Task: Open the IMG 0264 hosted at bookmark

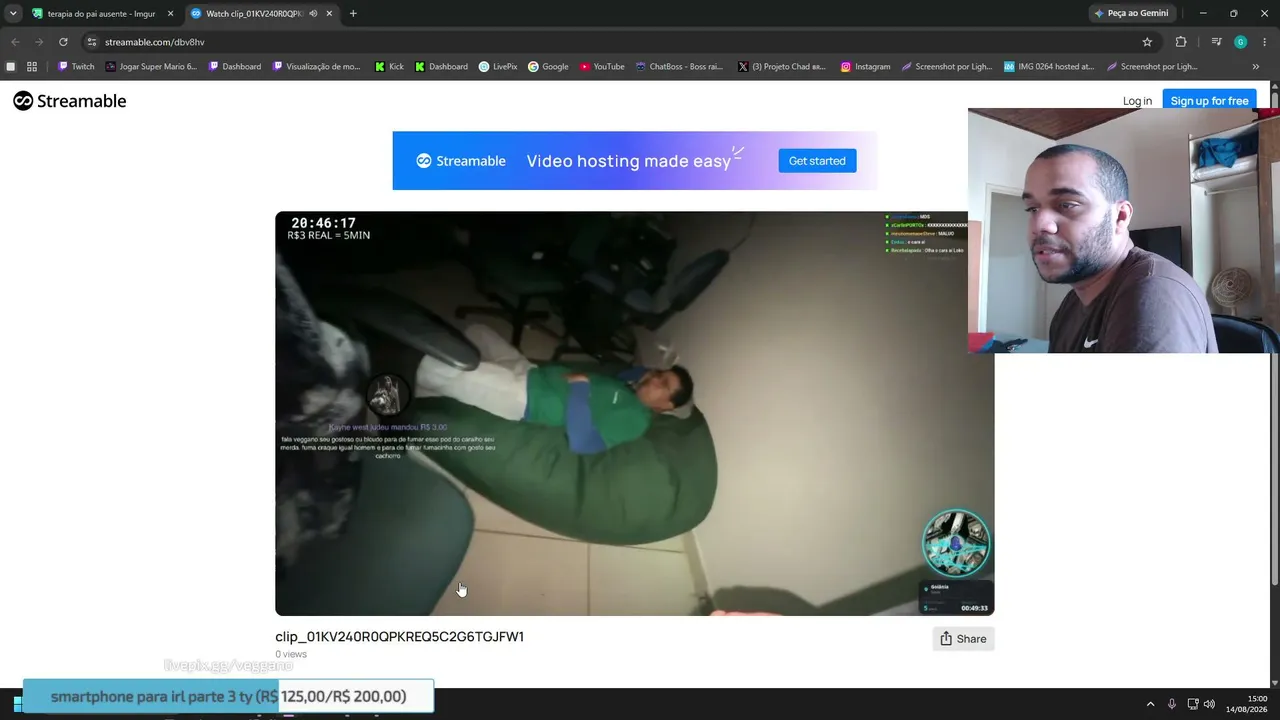Action: click(1049, 67)
